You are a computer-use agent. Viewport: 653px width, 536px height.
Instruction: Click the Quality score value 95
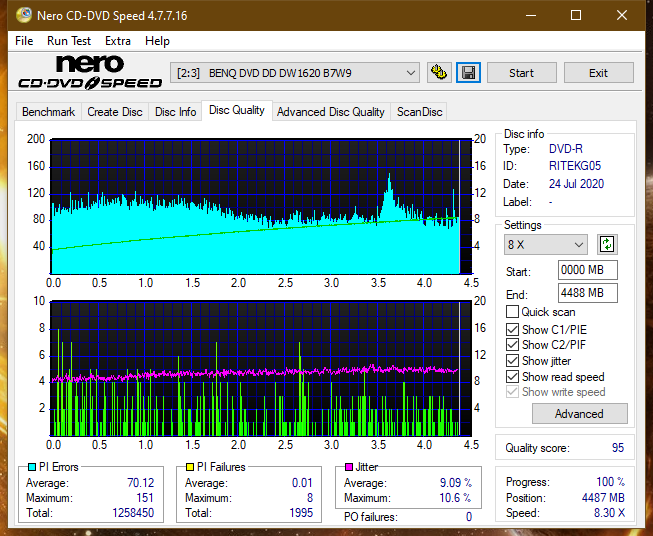click(618, 448)
